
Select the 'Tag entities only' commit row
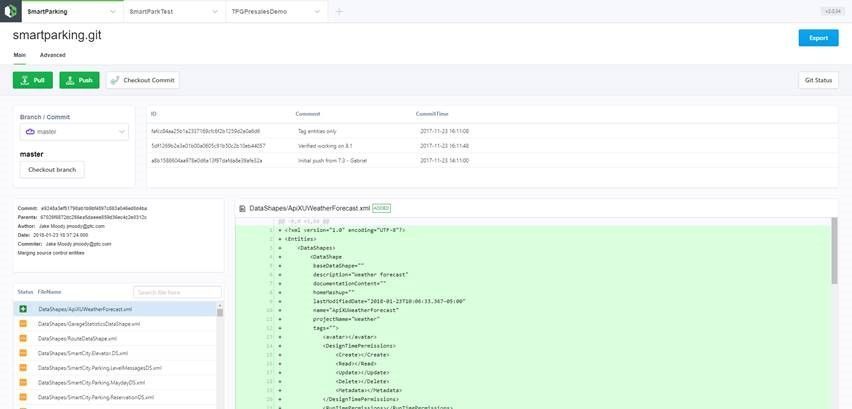[492, 131]
